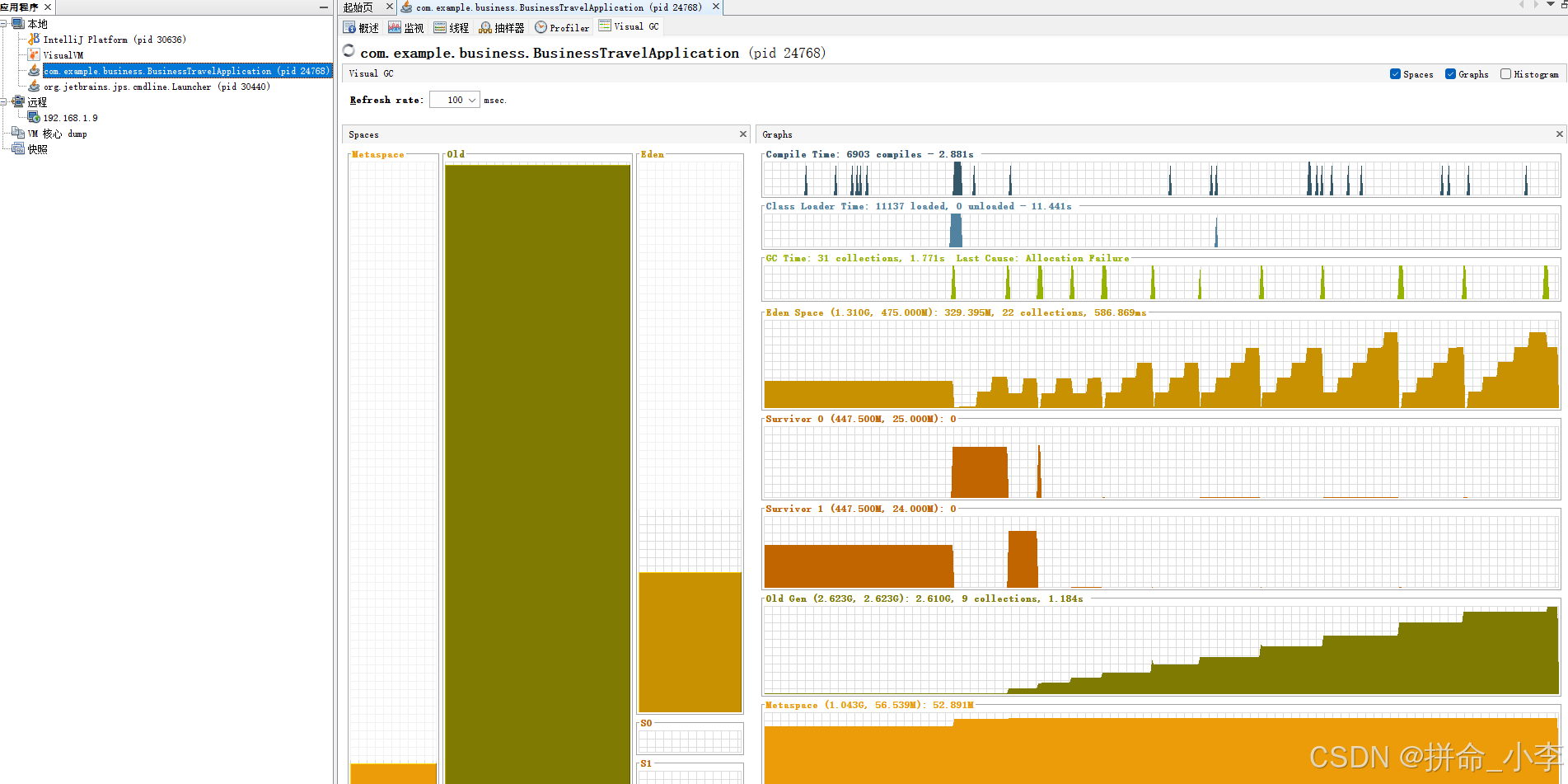Image resolution: width=1568 pixels, height=784 pixels.
Task: Click the 'Visual GC' section heading
Action: pyautogui.click(x=371, y=73)
